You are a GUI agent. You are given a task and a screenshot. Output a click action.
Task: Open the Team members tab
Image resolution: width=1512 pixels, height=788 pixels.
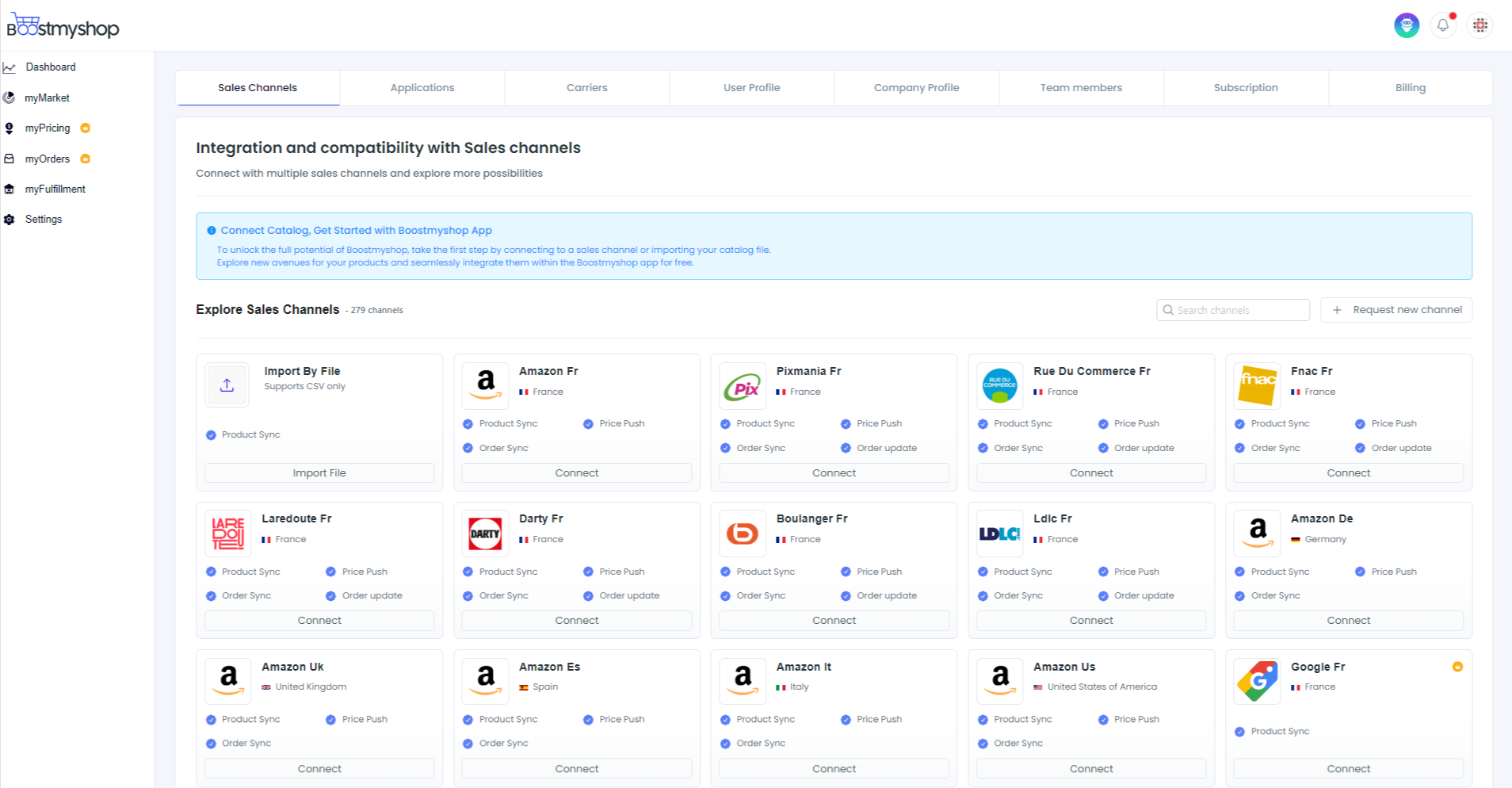coord(1082,88)
